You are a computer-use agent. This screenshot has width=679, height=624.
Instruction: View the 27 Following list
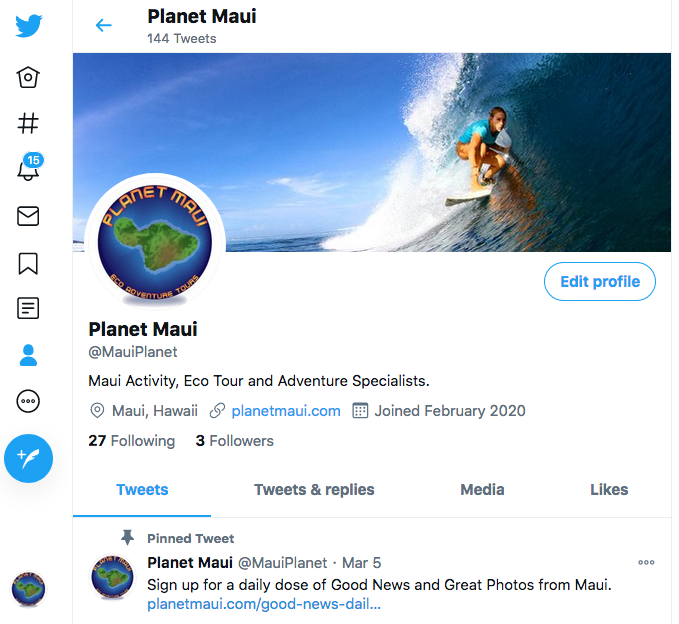pyautogui.click(x=132, y=441)
